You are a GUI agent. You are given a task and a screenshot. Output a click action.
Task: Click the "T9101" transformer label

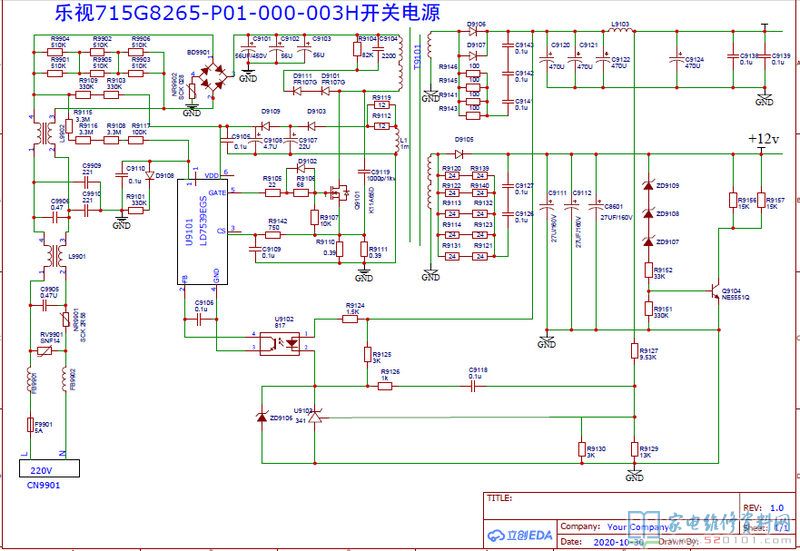[x=417, y=57]
